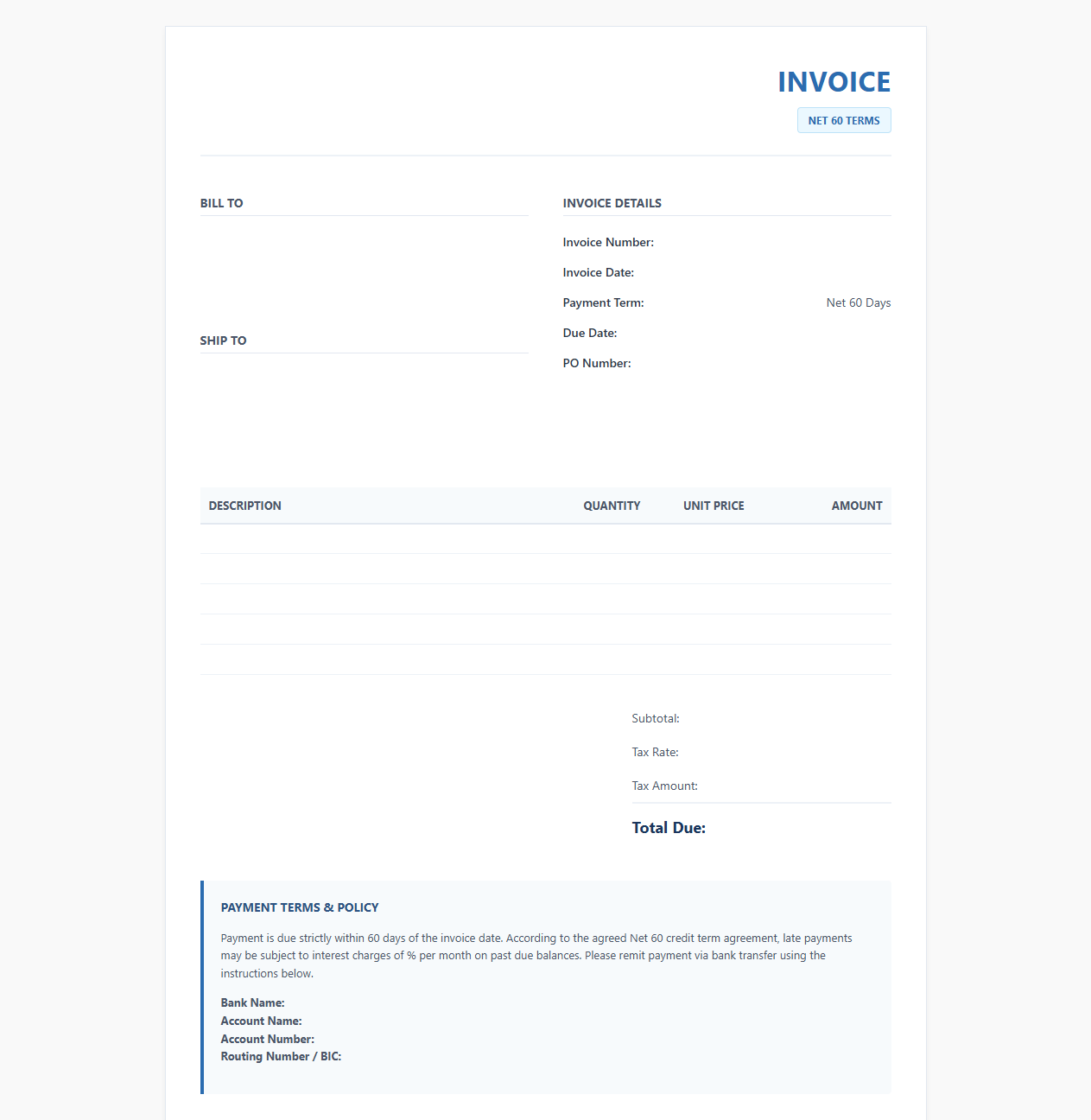This screenshot has width=1091, height=1120.
Task: Click the Total Due label
Action: coord(669,828)
